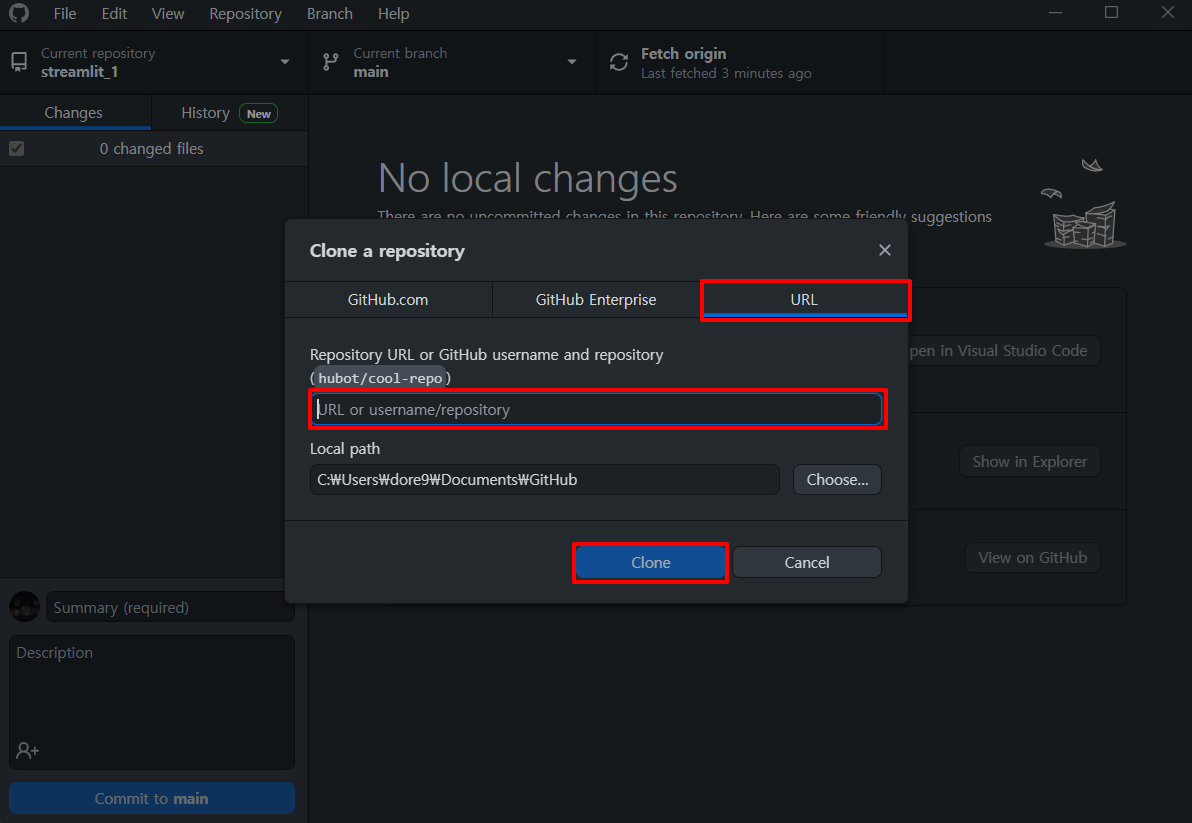1192x823 pixels.
Task: Select the GitHub.com tab in clone dialog
Action: pyautogui.click(x=388, y=299)
